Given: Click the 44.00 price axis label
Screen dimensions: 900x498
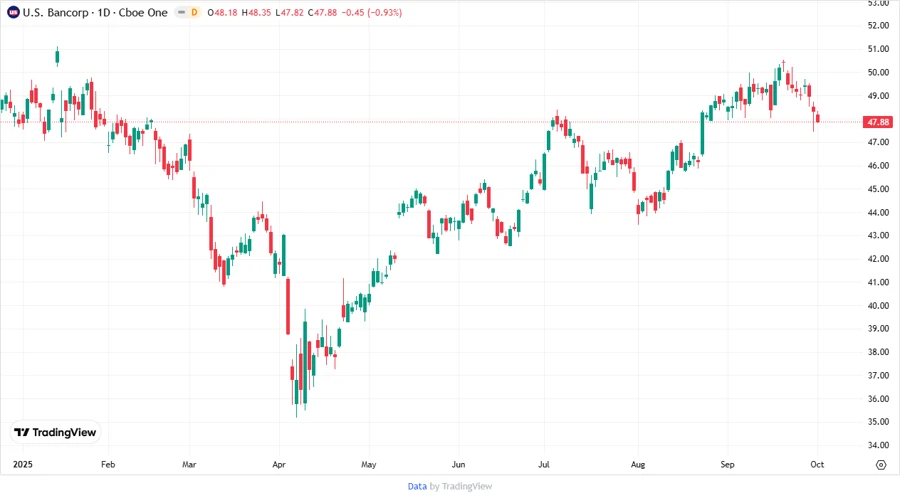Looking at the screenshot, I should pyautogui.click(x=879, y=212).
